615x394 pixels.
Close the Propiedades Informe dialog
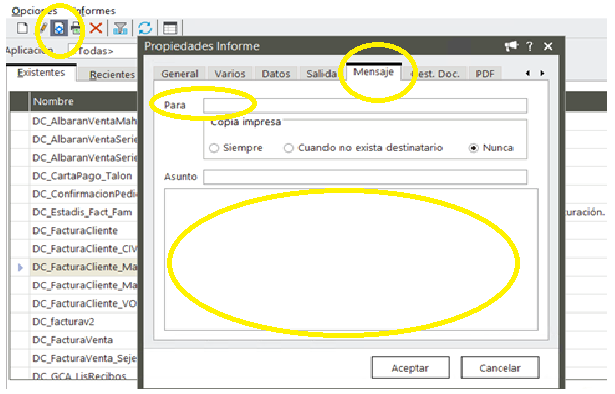(548, 46)
